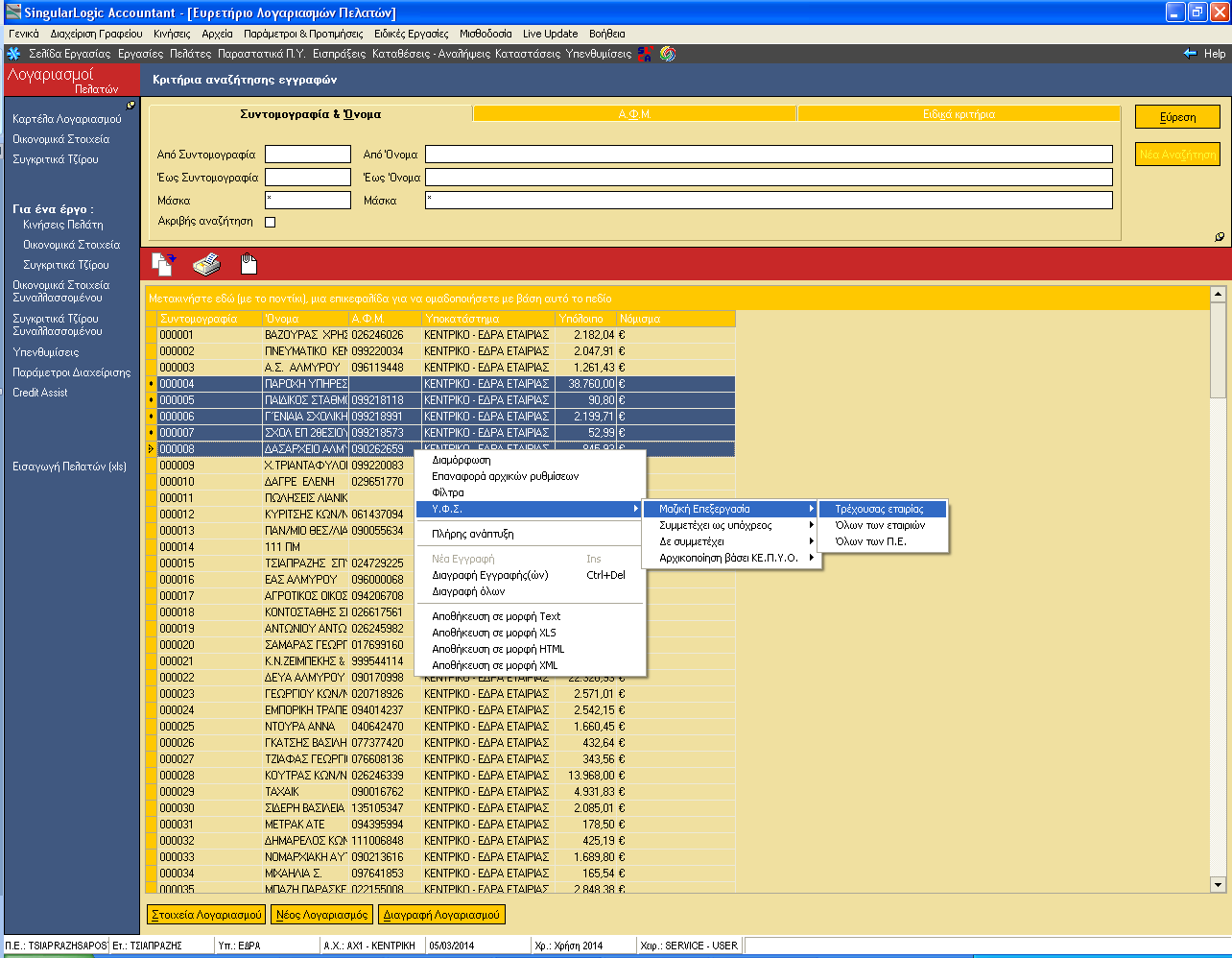Select account 000001 ΒΑΖΟΥΡΑΣ row
This screenshot has width=1232, height=958.
pos(439,335)
